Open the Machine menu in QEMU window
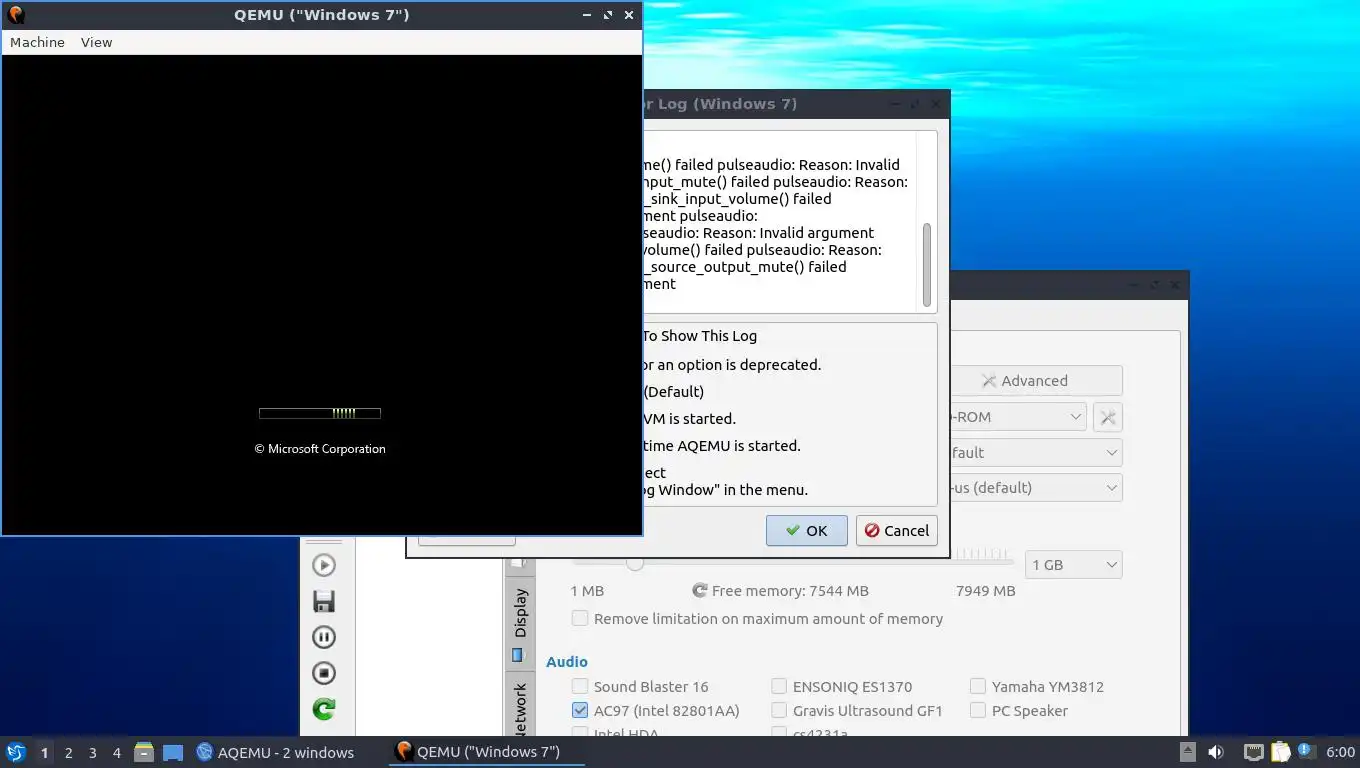The width and height of the screenshot is (1360, 768). click(x=37, y=42)
